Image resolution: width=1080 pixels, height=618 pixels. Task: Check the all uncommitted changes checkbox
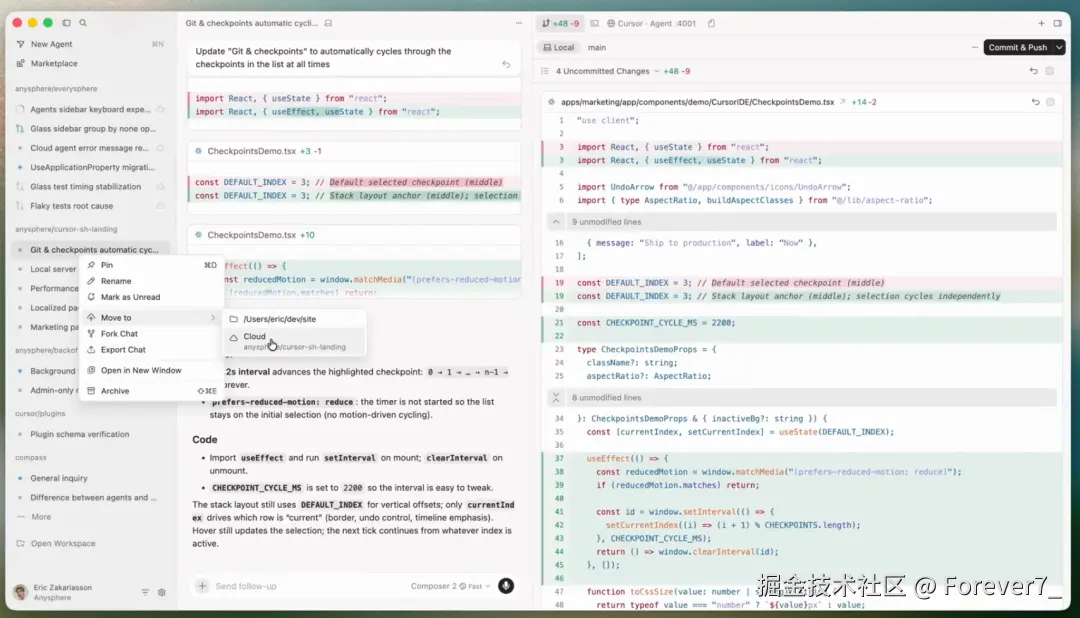point(1050,71)
